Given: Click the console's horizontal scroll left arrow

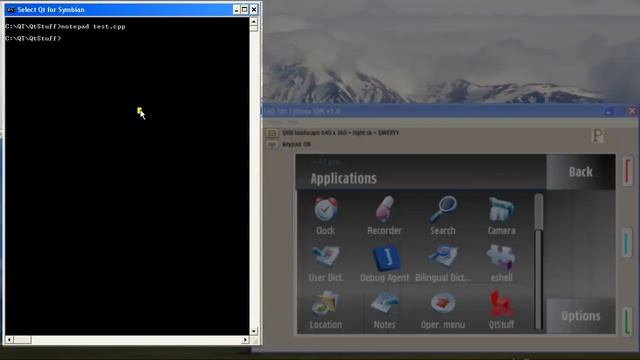Looking at the screenshot, I should coord(9,340).
